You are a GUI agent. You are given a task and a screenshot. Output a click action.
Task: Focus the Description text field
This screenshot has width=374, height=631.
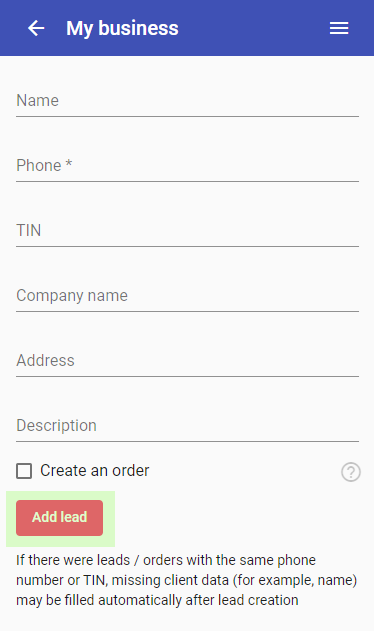(187, 425)
